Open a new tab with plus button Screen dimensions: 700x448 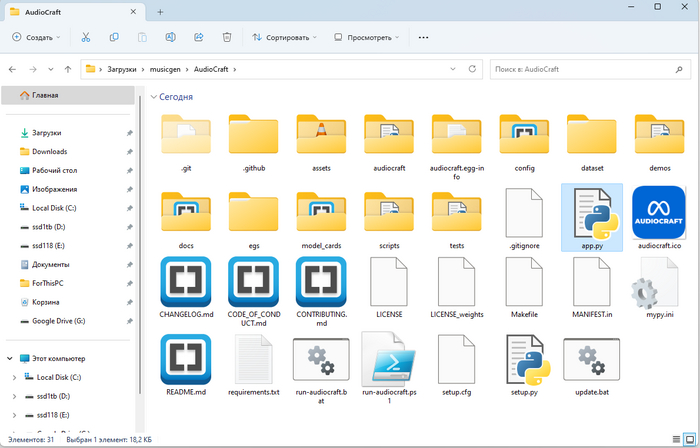[x=161, y=11]
